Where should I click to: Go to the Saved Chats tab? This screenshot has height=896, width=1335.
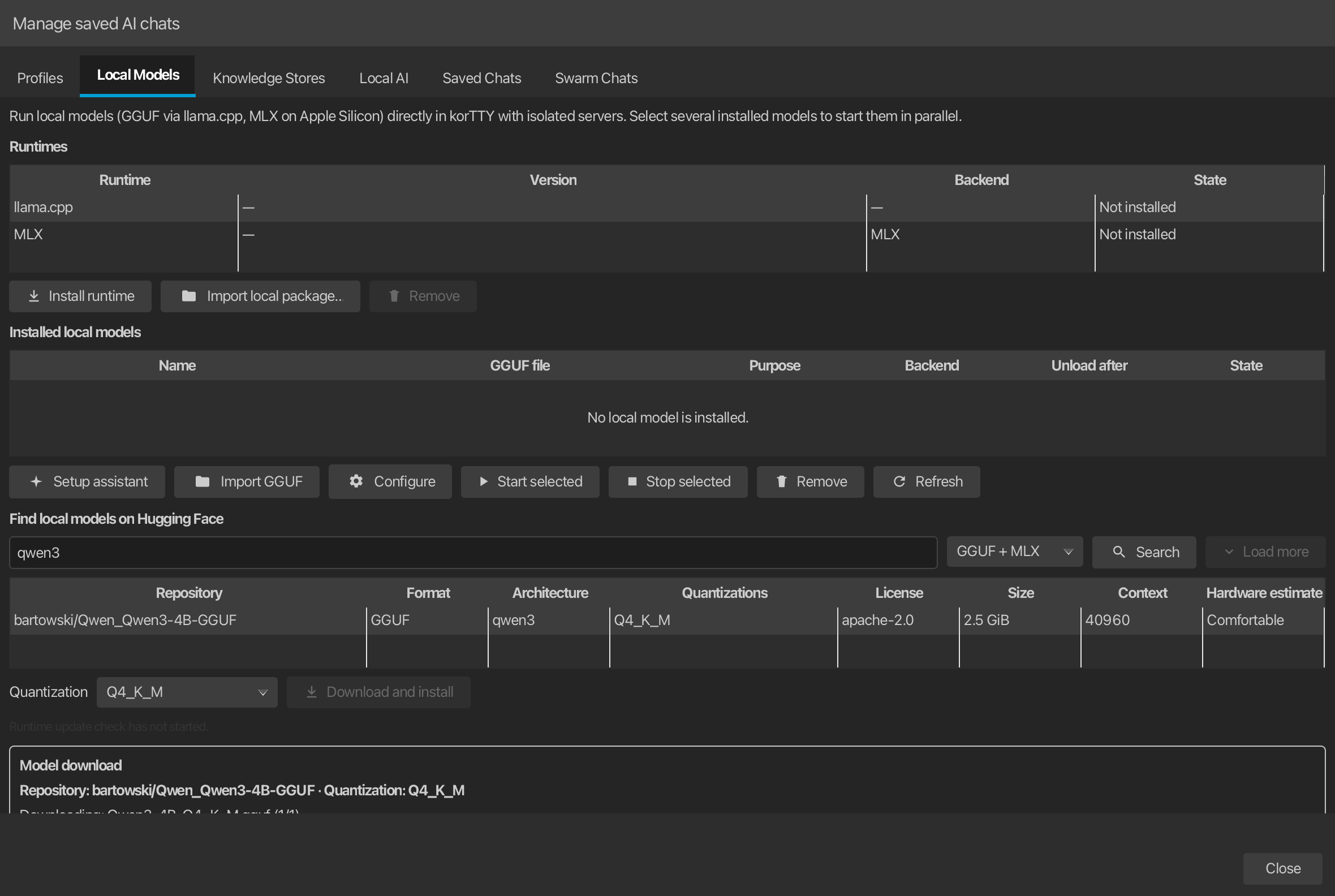pos(482,77)
